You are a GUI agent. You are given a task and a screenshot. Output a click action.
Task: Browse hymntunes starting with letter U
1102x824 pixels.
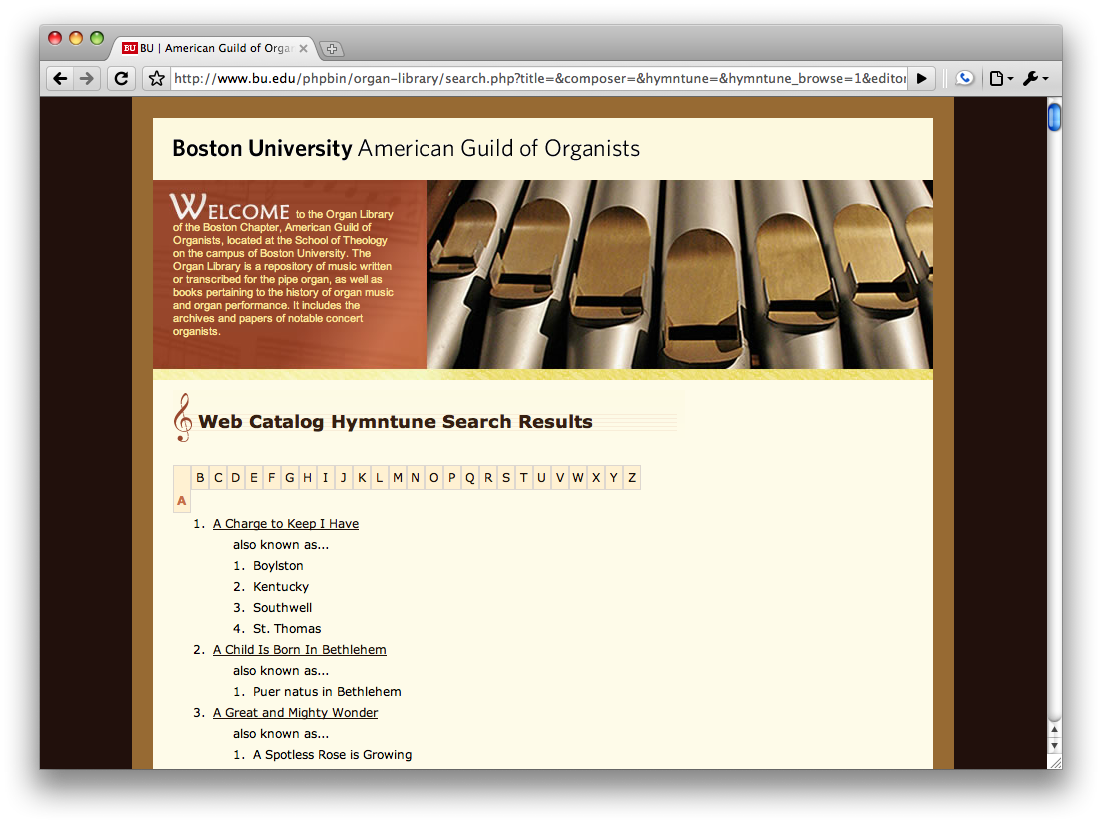click(541, 477)
